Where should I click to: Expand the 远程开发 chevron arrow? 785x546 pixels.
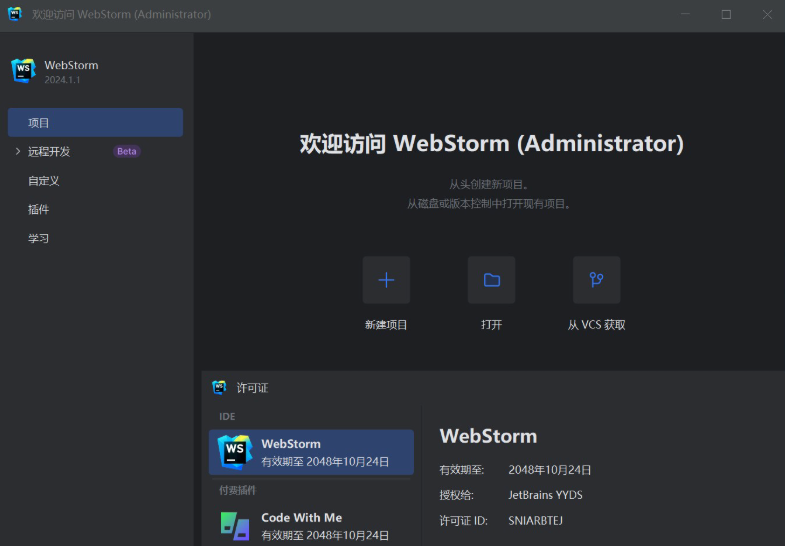18,151
